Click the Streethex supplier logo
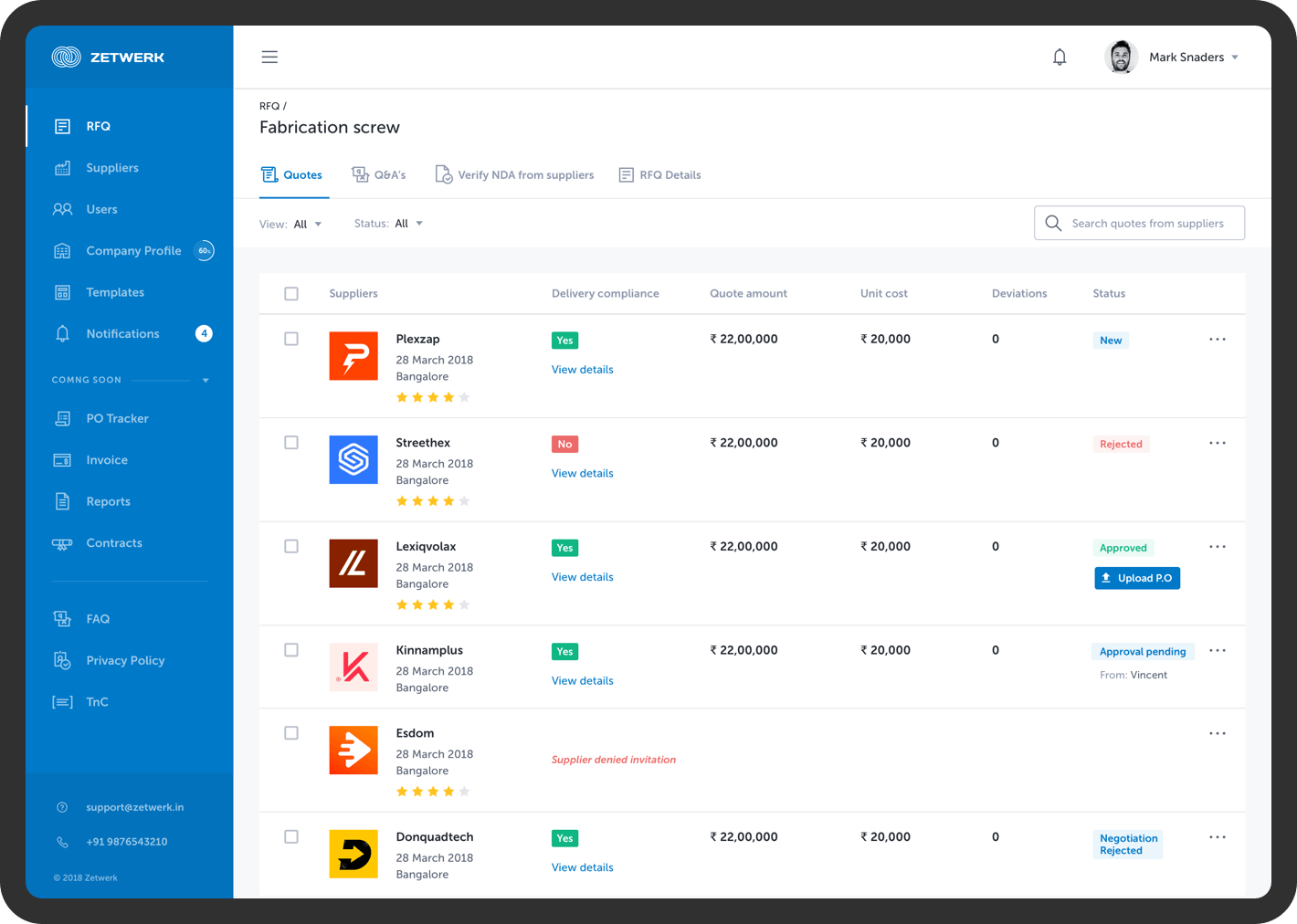This screenshot has height=924, width=1297. click(353, 459)
